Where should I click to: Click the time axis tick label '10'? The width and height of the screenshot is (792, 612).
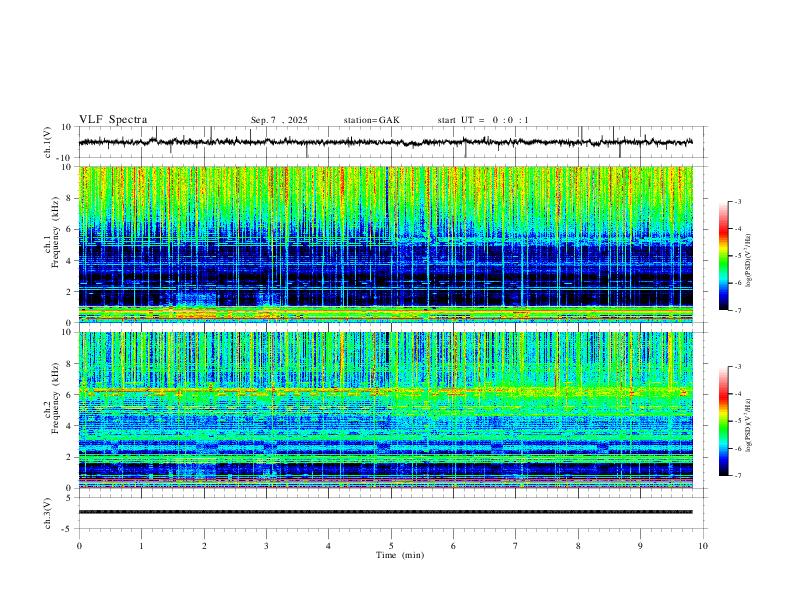703,546
